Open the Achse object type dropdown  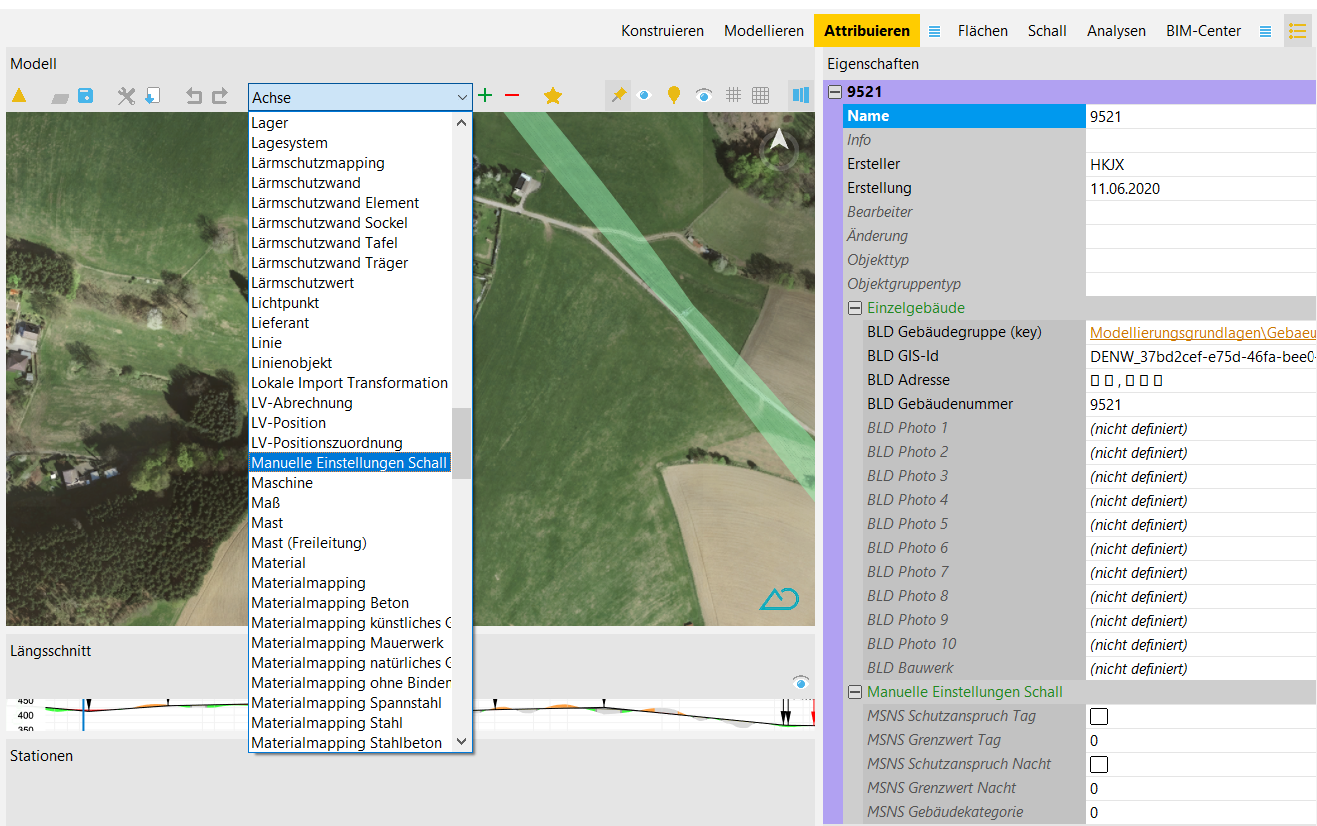click(360, 97)
